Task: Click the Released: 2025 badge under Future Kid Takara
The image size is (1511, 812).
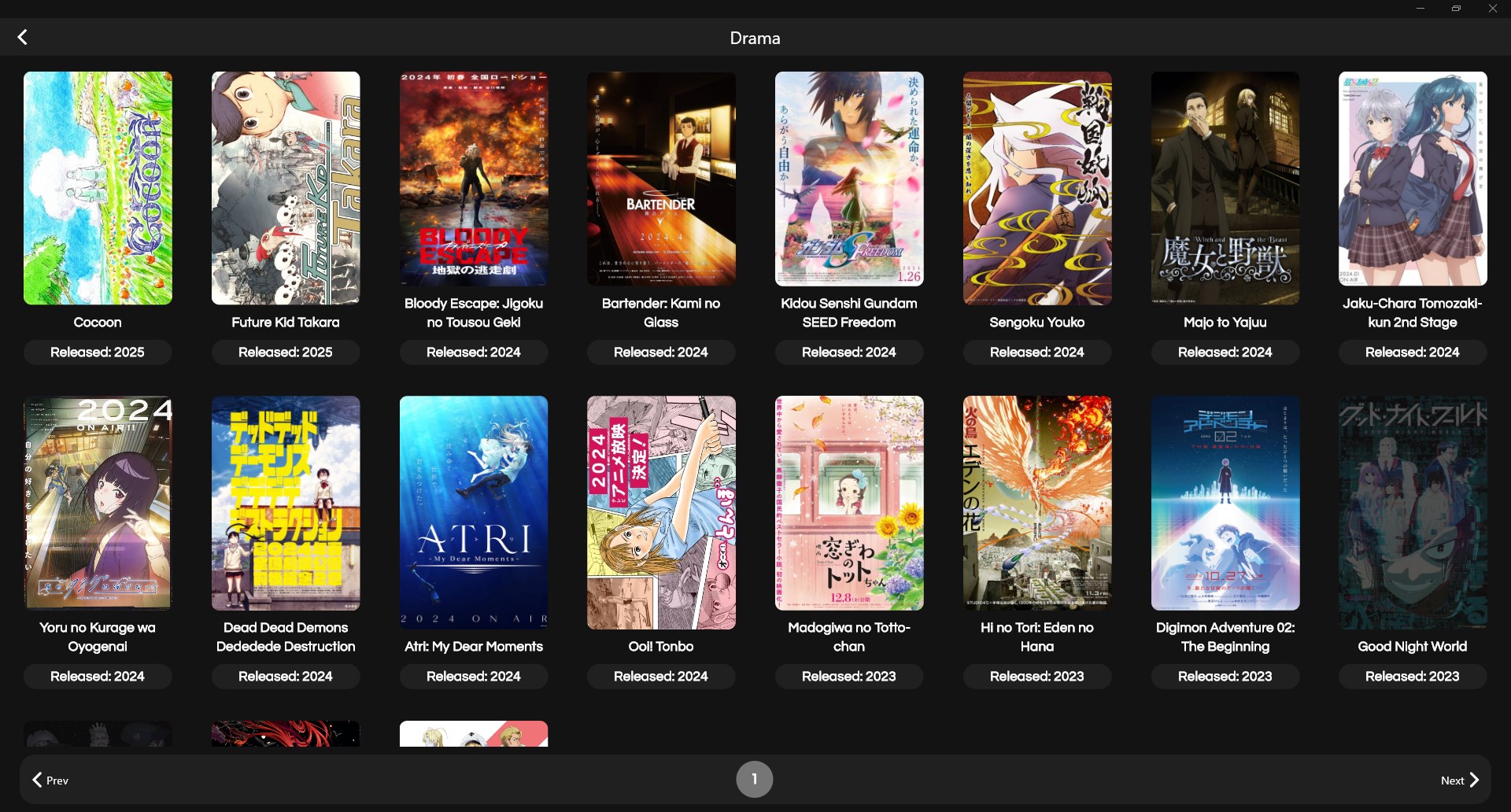Action: pyautogui.click(x=286, y=352)
